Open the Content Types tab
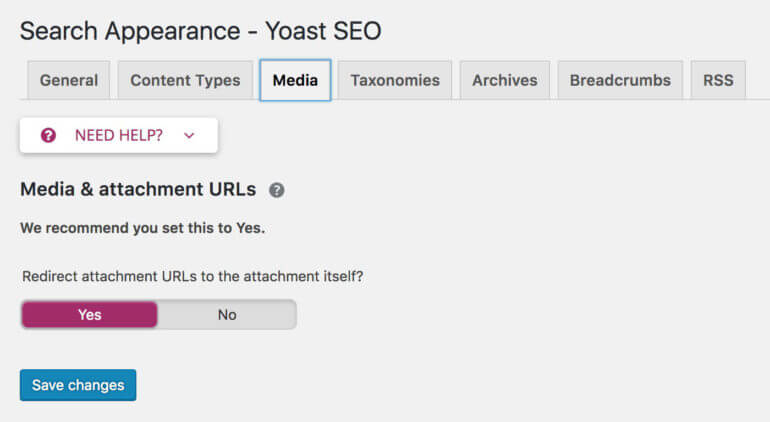 pyautogui.click(x=185, y=80)
